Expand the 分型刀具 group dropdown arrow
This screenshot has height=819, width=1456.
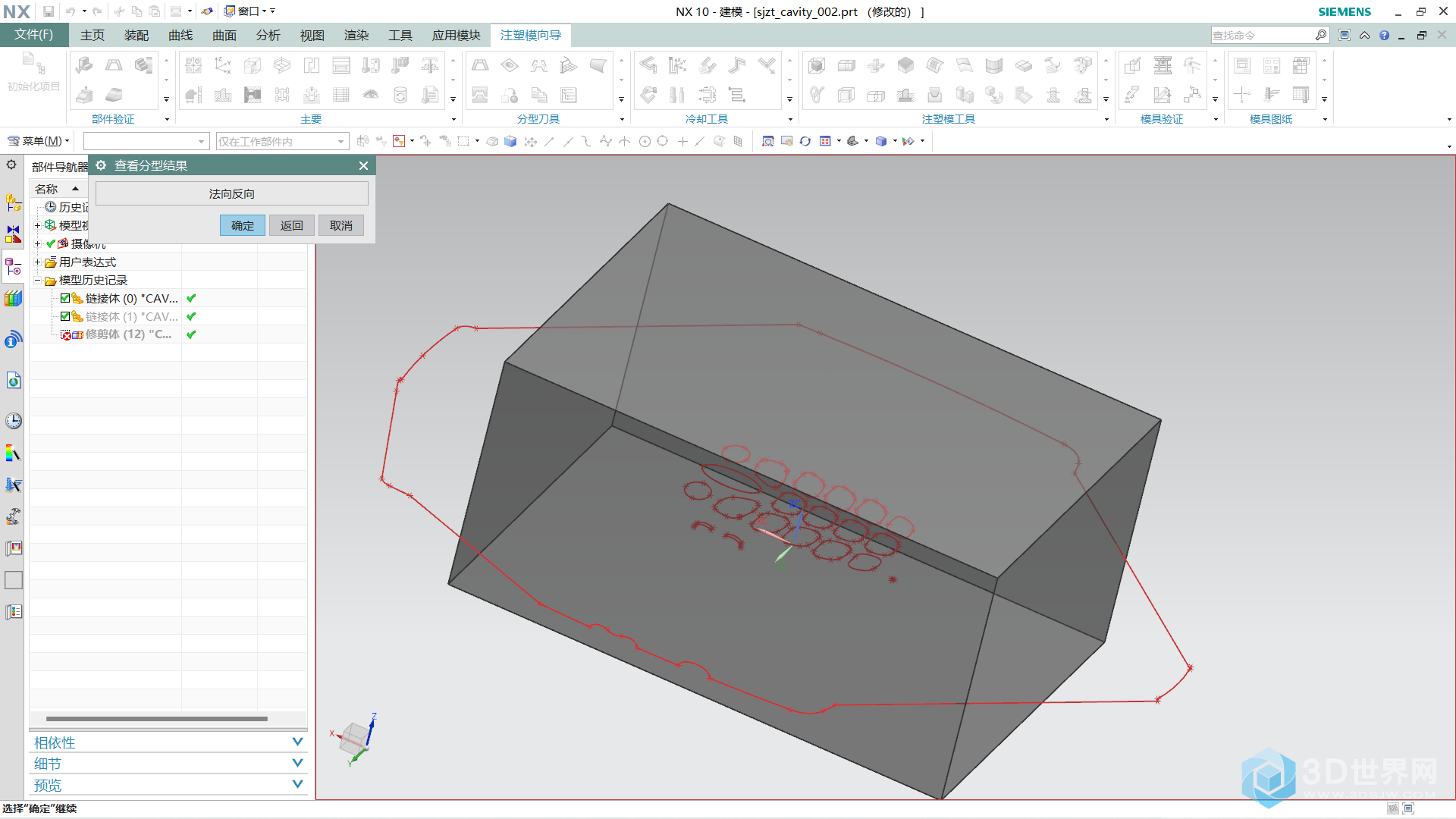click(x=622, y=119)
